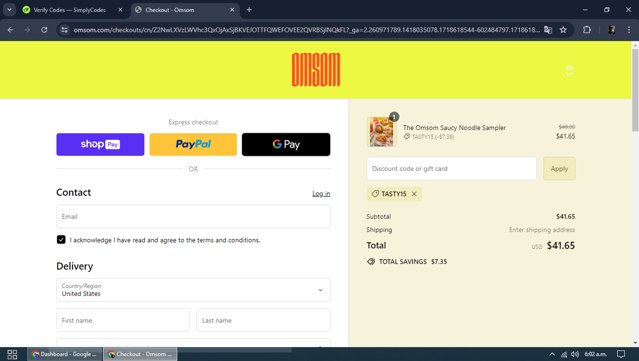
Task: Open the Windows Start button
Action: [12, 354]
